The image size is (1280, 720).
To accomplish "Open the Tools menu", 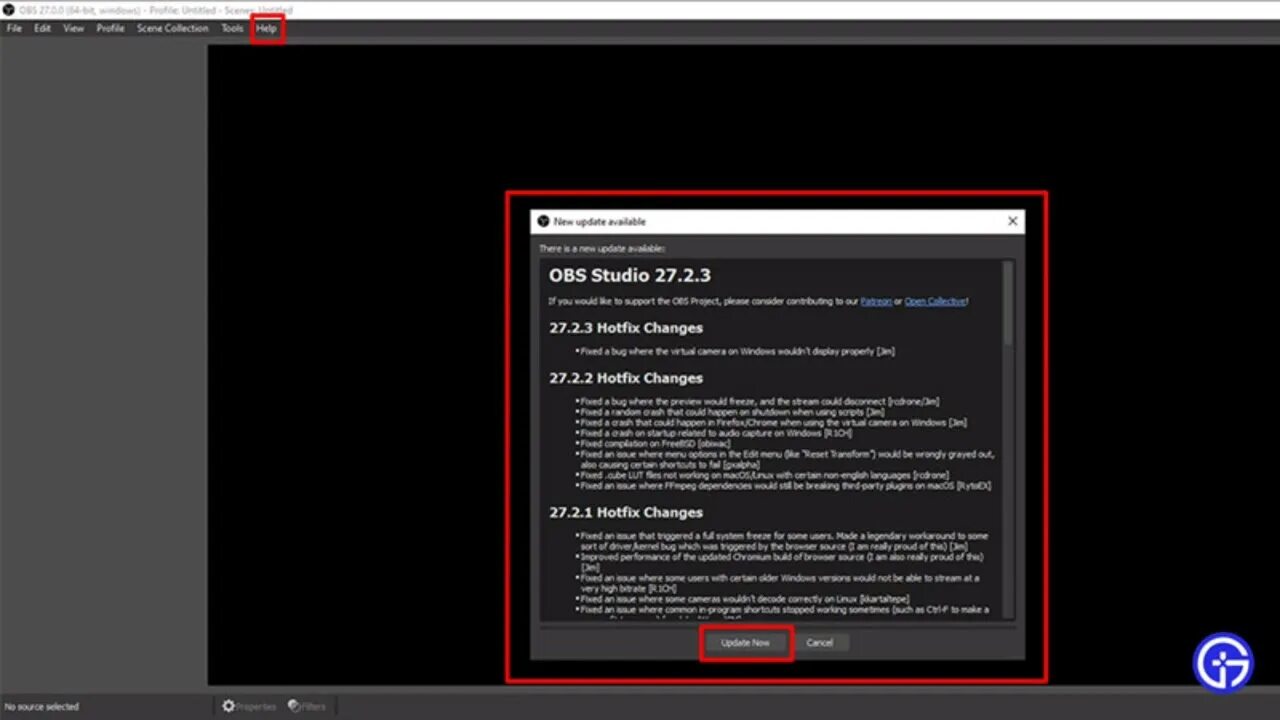I will pyautogui.click(x=232, y=28).
